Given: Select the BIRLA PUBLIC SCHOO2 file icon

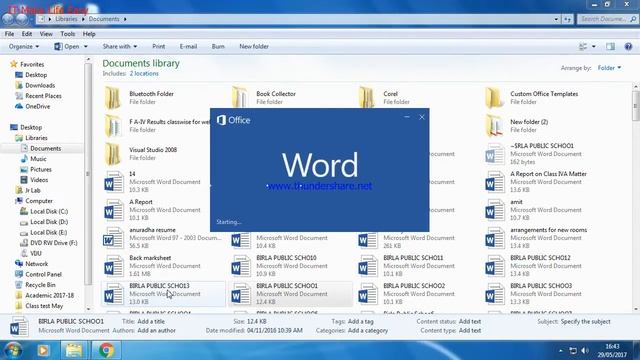Looking at the screenshot, I should point(367,294).
